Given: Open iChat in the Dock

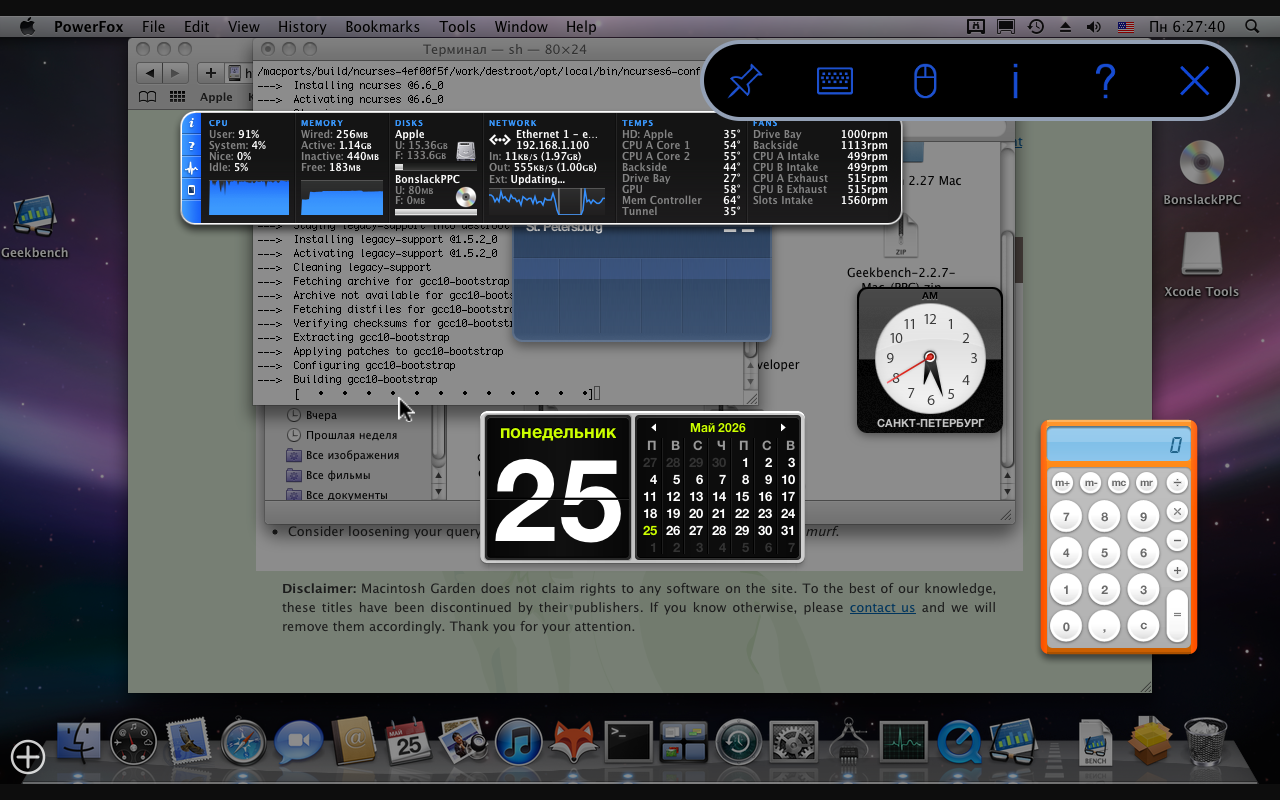Looking at the screenshot, I should click(299, 744).
